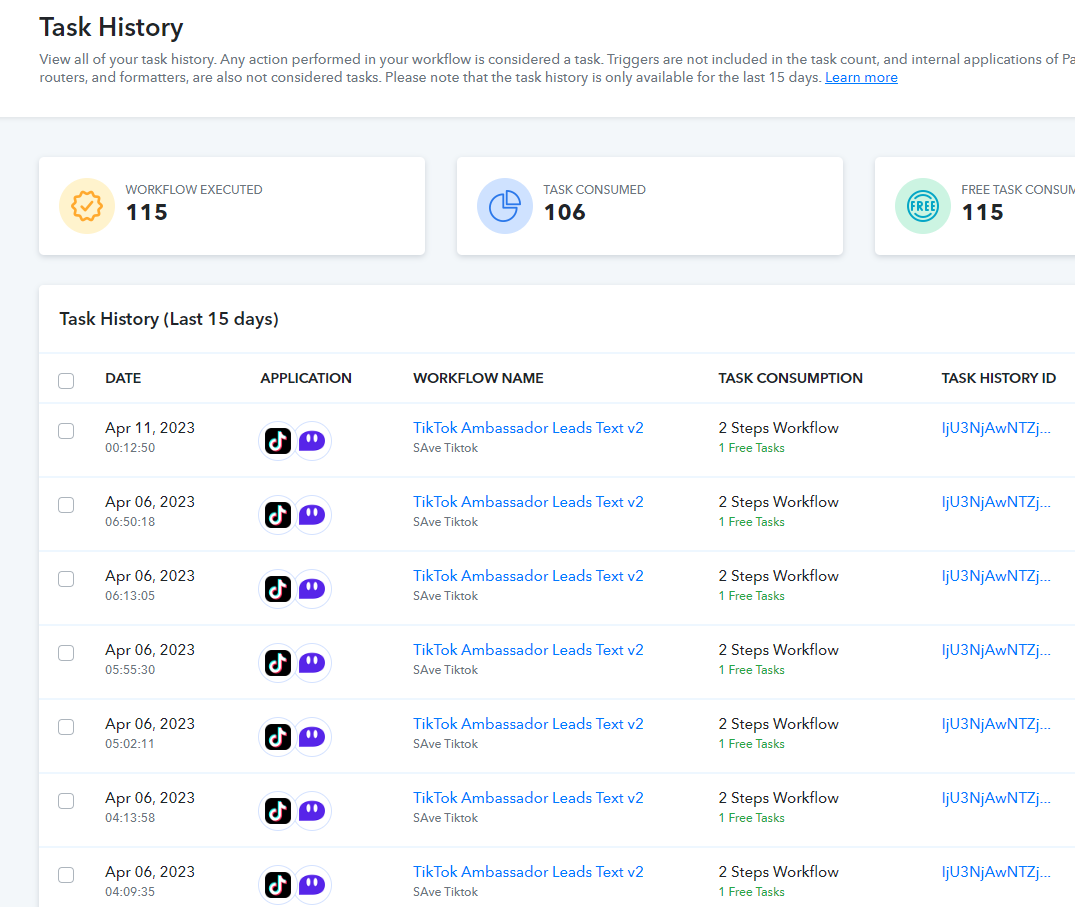Click TikTok icon in the 05:02:11 row
This screenshot has height=907, width=1075.
point(278,737)
